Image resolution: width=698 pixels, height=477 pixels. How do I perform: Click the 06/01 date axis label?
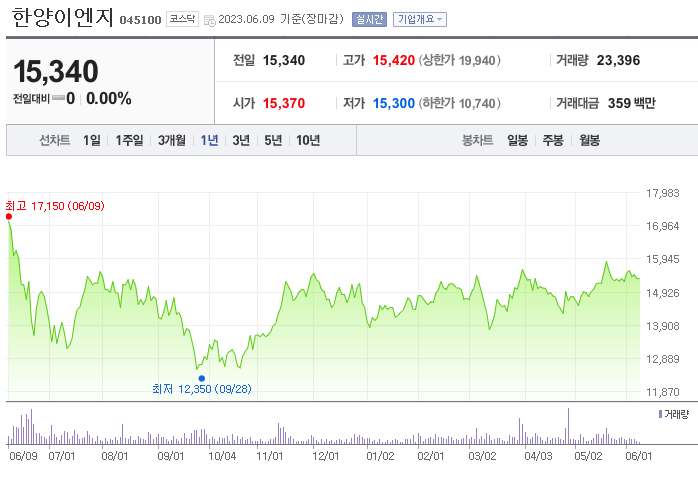click(x=638, y=456)
